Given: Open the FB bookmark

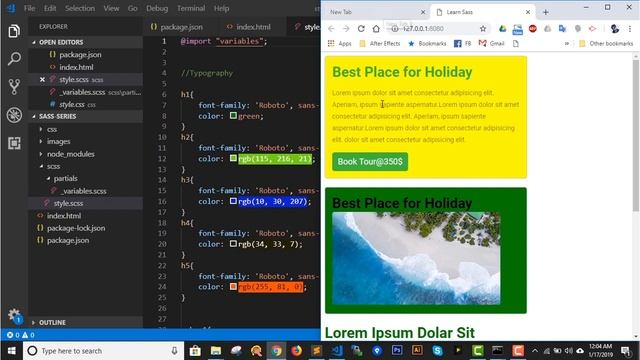Looking at the screenshot, I should coord(462,44).
